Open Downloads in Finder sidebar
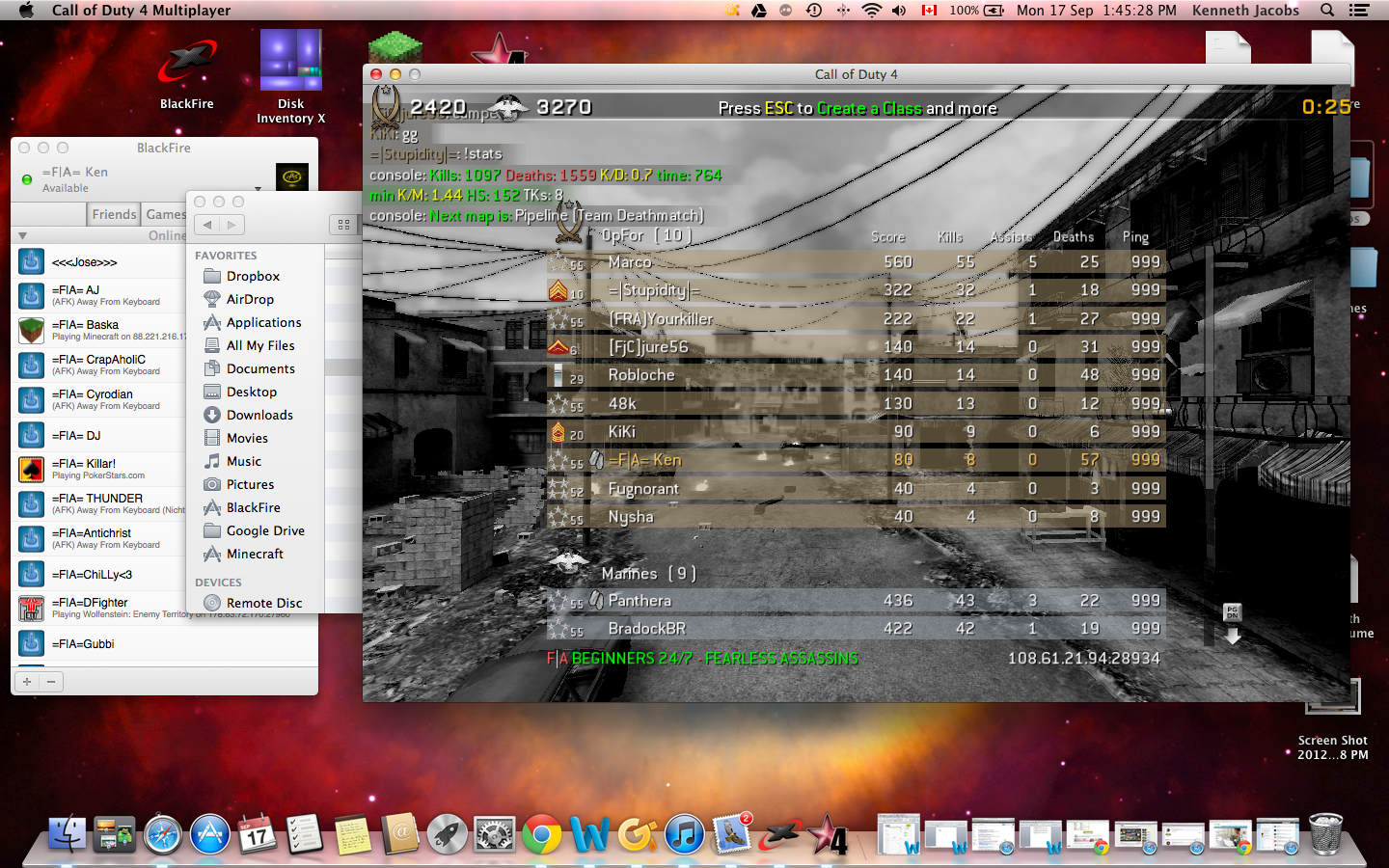The image size is (1389, 868). (x=259, y=415)
